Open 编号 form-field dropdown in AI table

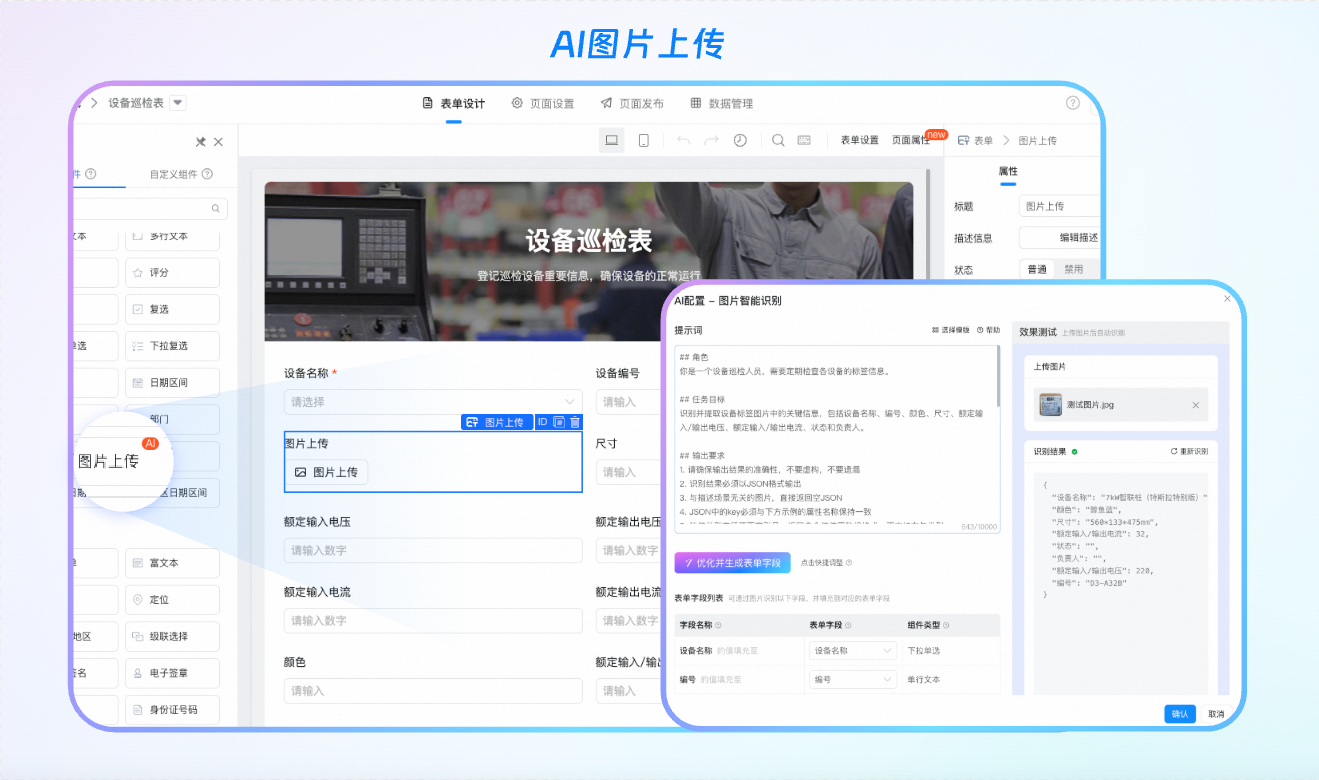pos(853,680)
